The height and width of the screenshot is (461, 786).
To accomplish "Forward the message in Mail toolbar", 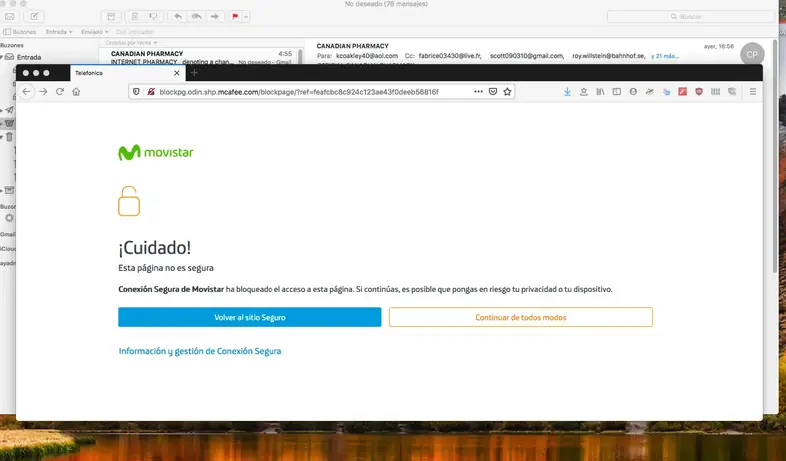I will coord(215,17).
